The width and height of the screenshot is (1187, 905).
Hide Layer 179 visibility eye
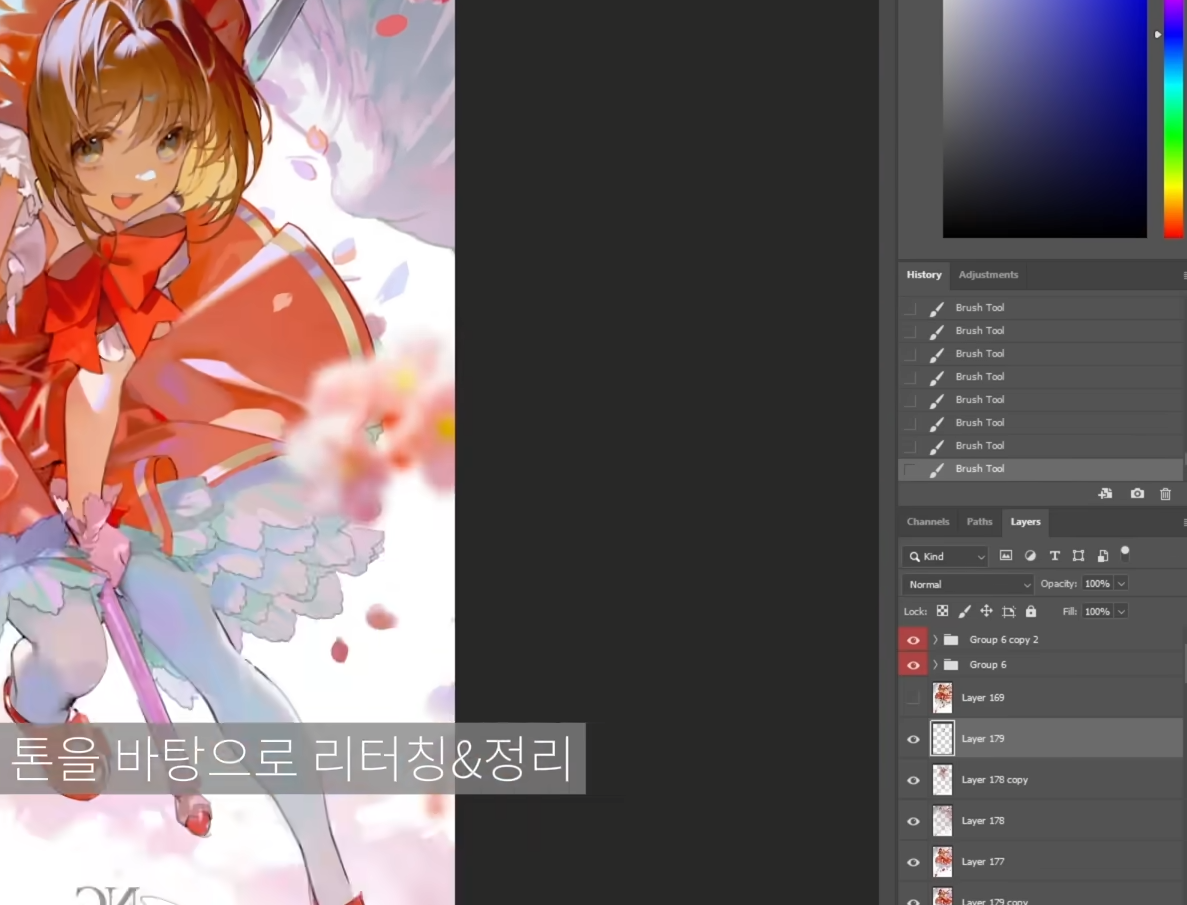(x=913, y=739)
